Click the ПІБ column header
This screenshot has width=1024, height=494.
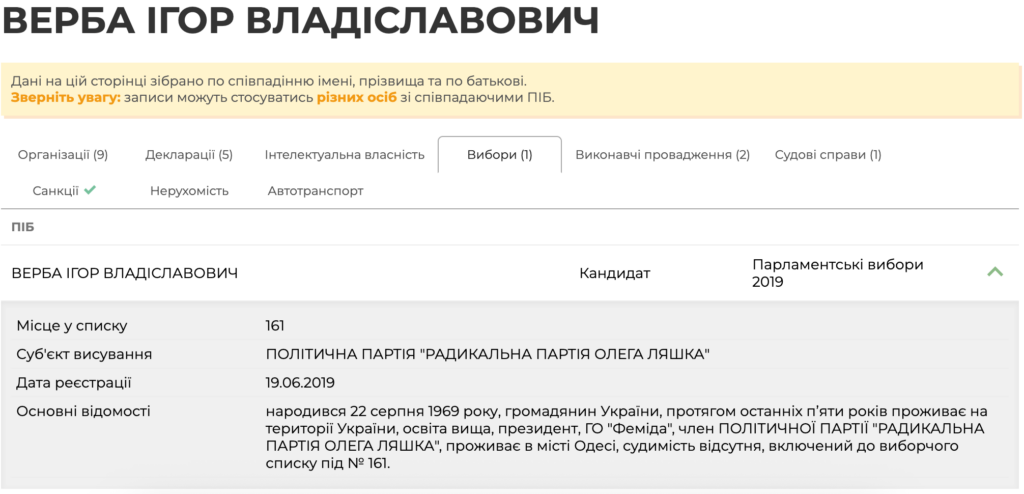pyautogui.click(x=23, y=227)
